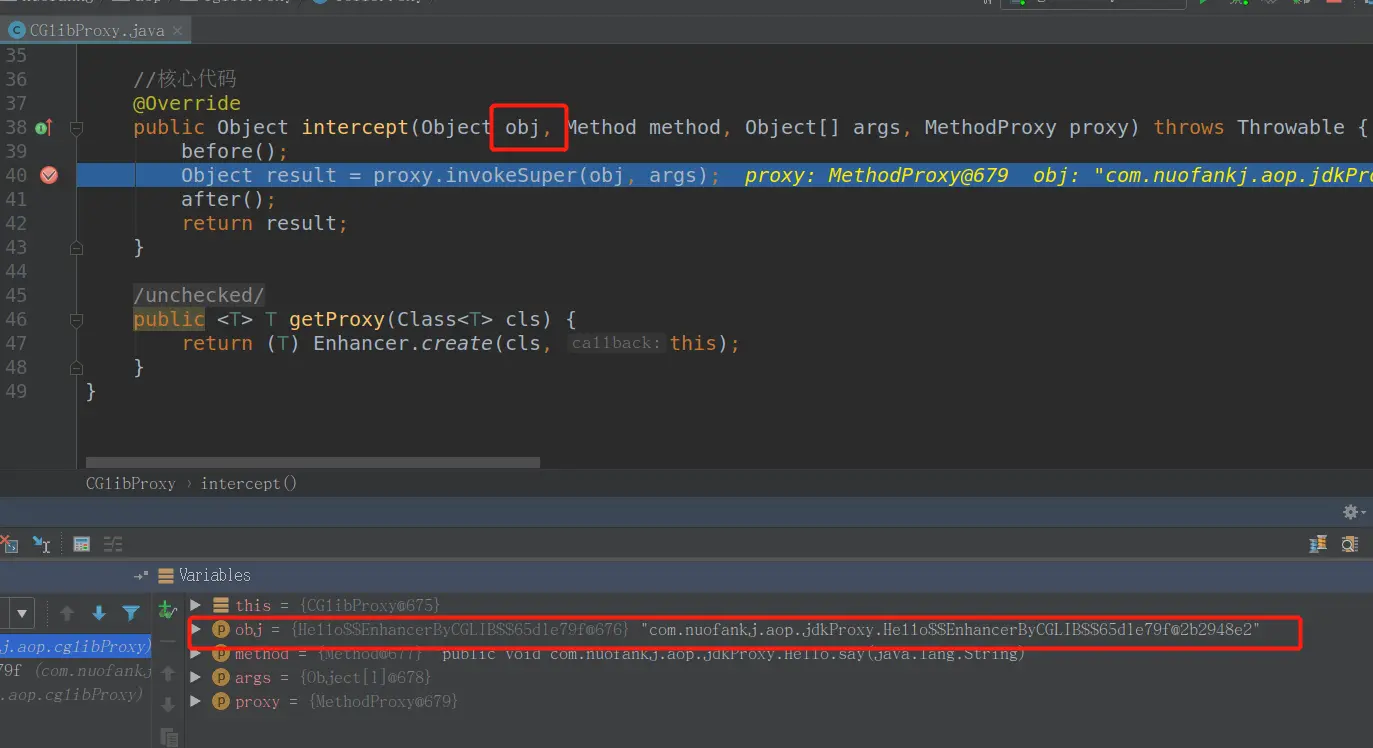
Task: Click the CGlibProxy breadcrumb
Action: (130, 483)
